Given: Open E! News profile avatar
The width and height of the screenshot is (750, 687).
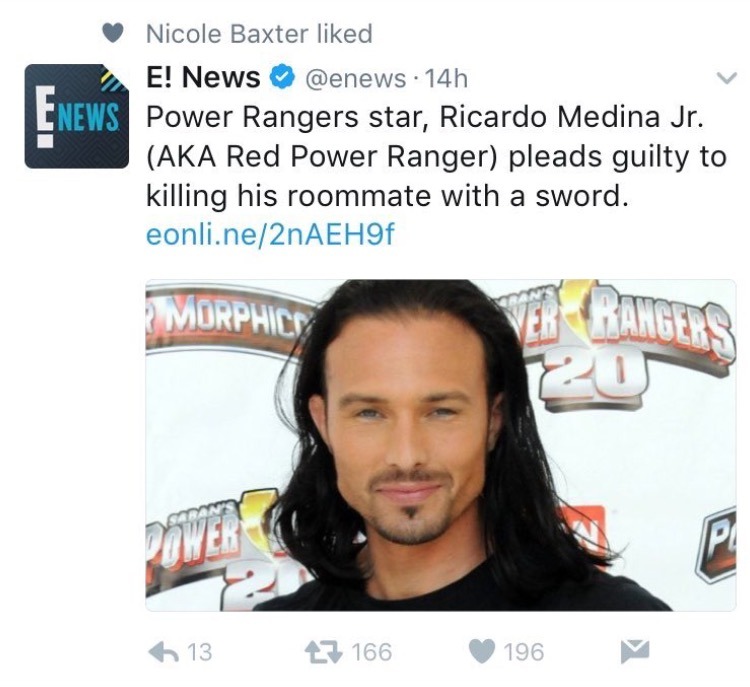Looking at the screenshot, I should point(77,116).
